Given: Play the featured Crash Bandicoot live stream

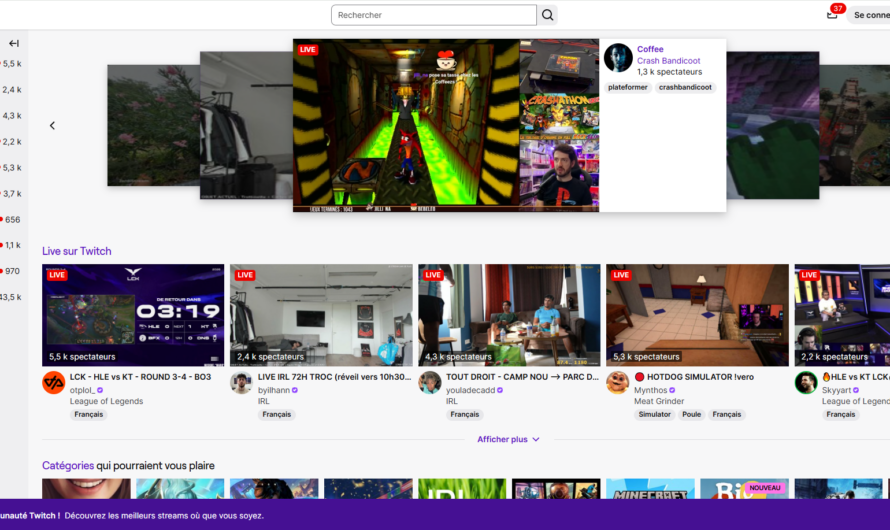Looking at the screenshot, I should point(446,125).
